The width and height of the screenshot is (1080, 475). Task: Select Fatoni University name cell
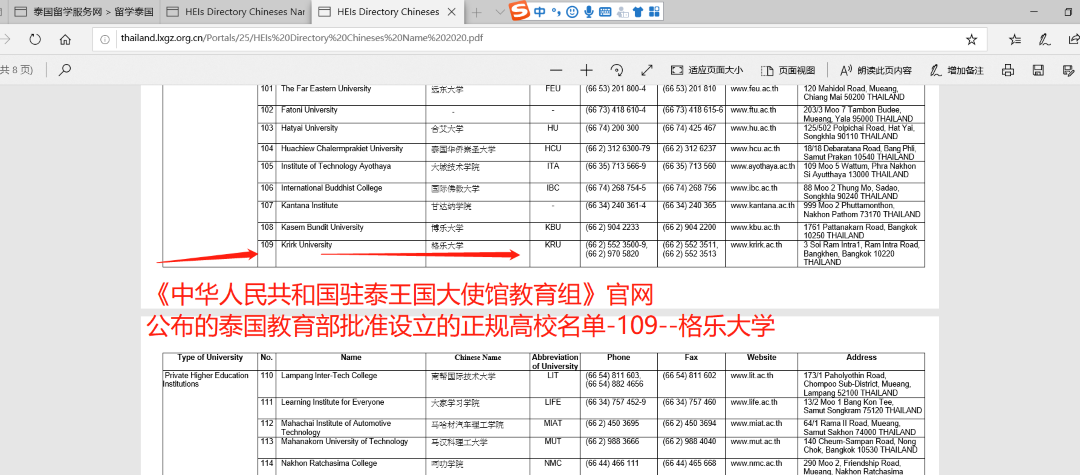click(309, 110)
